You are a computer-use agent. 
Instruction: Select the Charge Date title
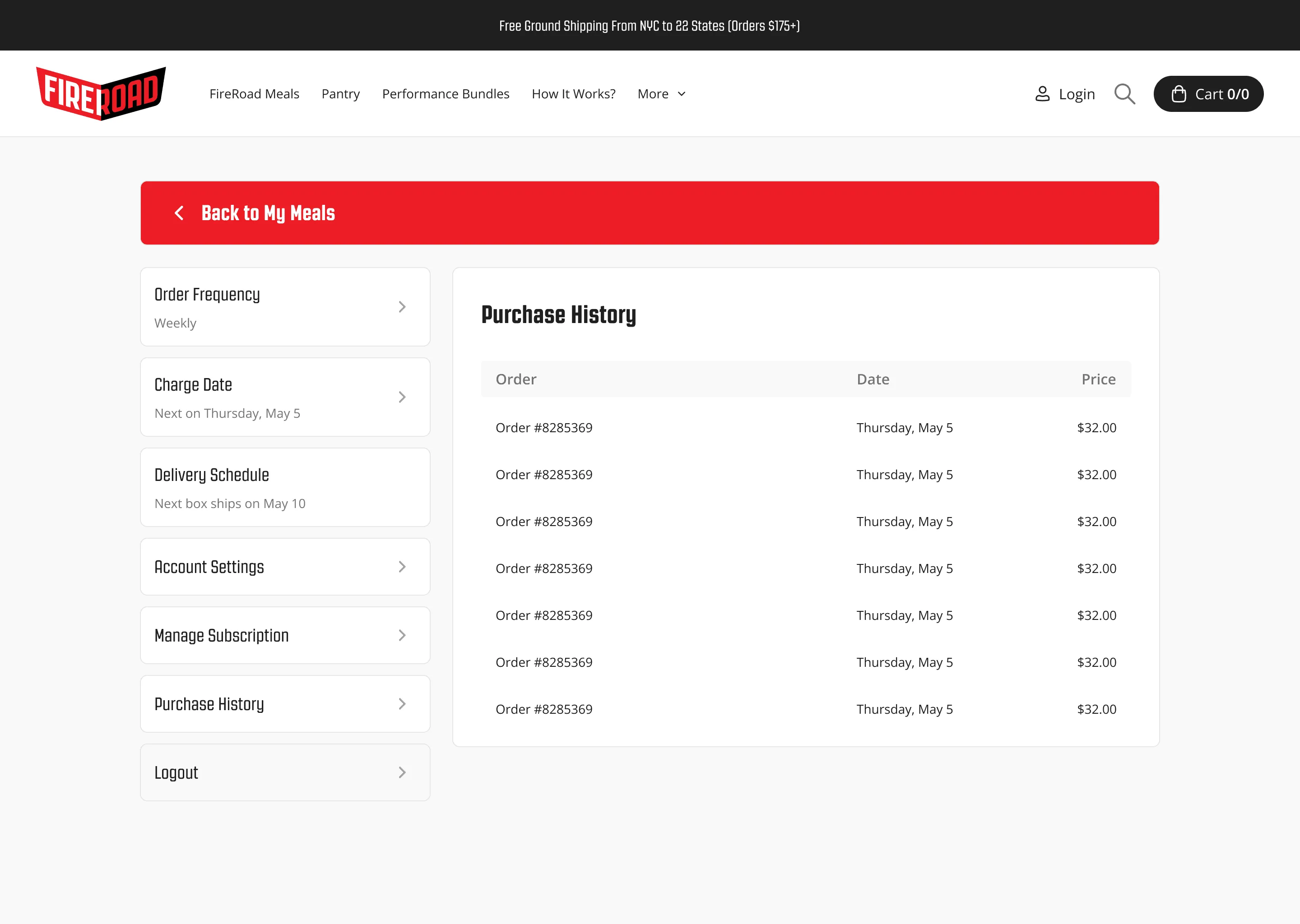click(193, 384)
